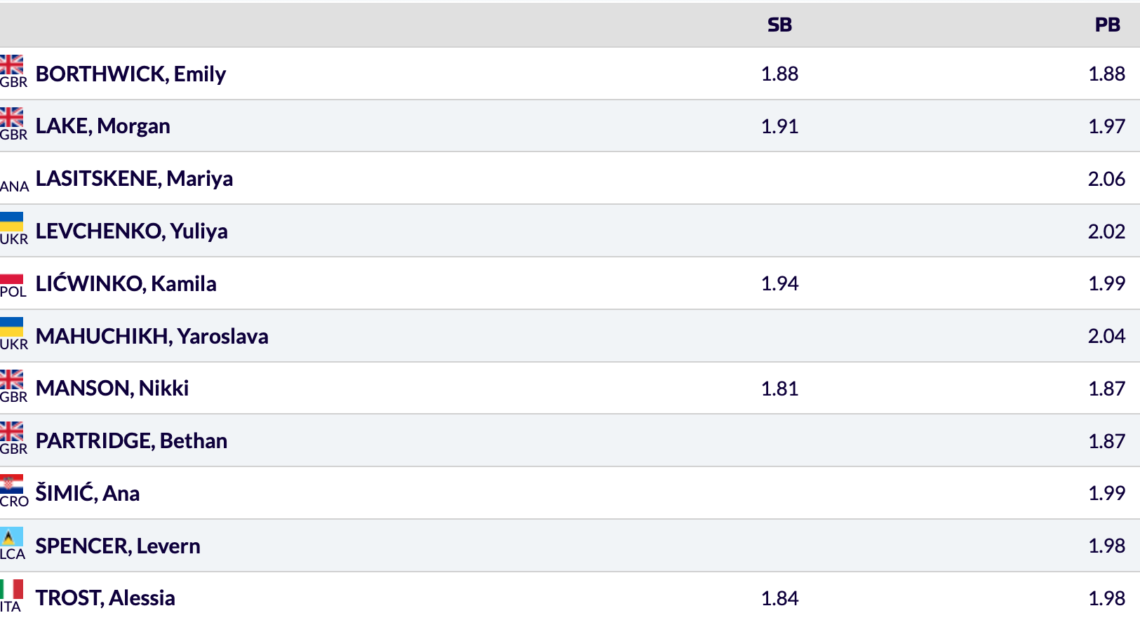
Task: Click Ukraine flag beside Yaroslava Mahuchikh
Action: point(12,328)
